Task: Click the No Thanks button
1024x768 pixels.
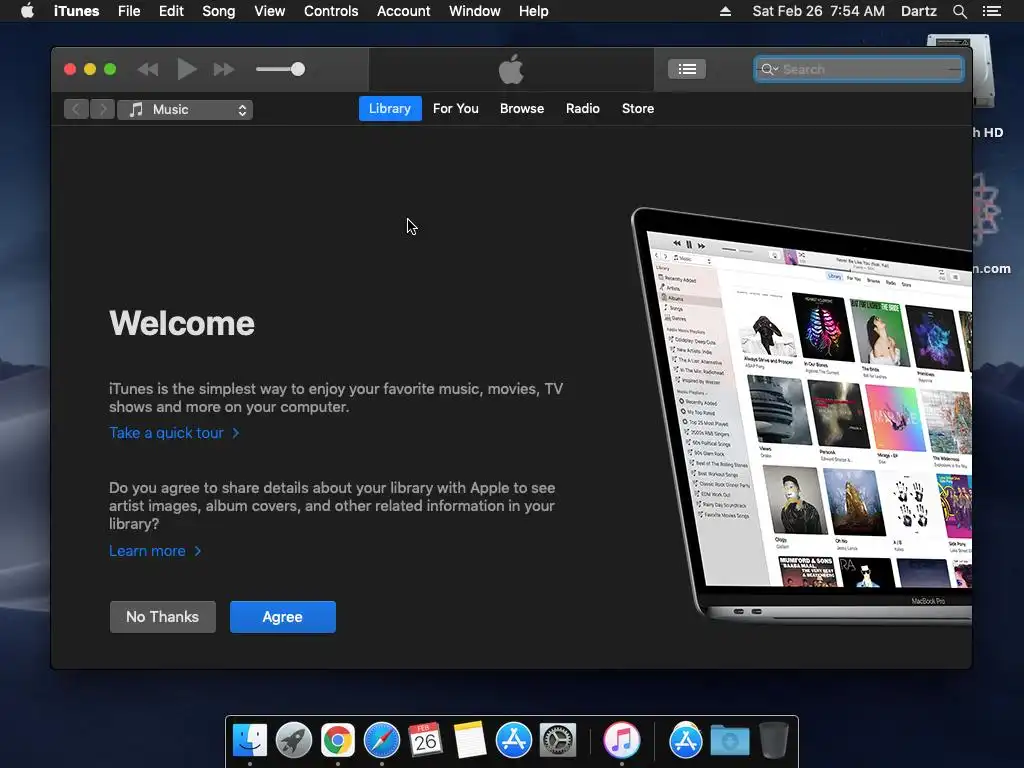Action: point(163,617)
